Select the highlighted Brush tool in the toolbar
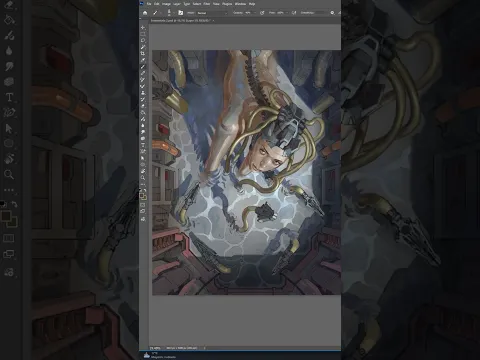The height and width of the screenshot is (360, 480). (143, 67)
